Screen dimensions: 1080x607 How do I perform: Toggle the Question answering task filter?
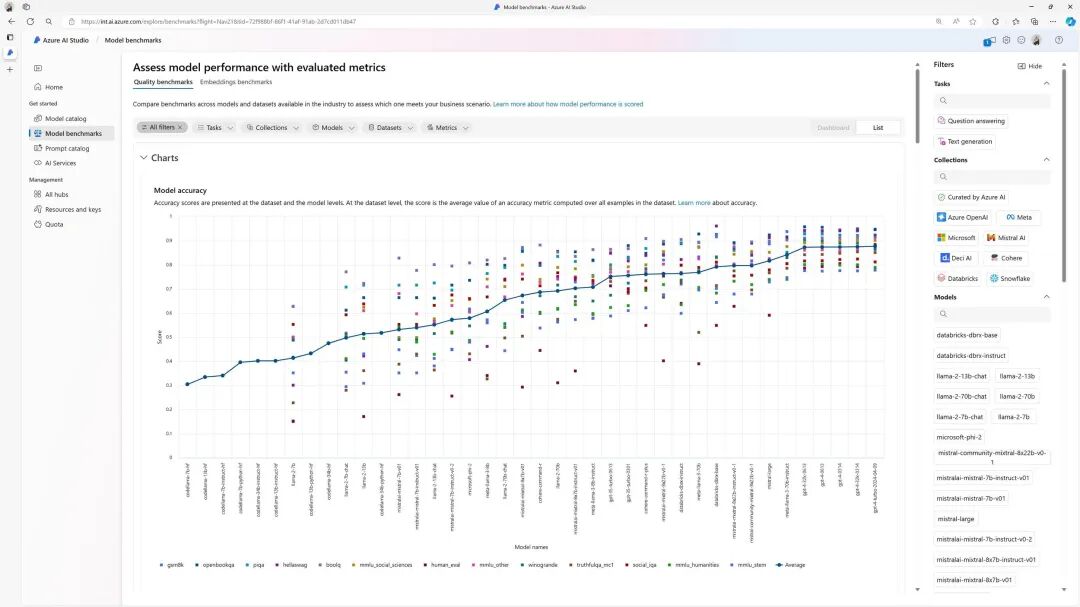971,121
